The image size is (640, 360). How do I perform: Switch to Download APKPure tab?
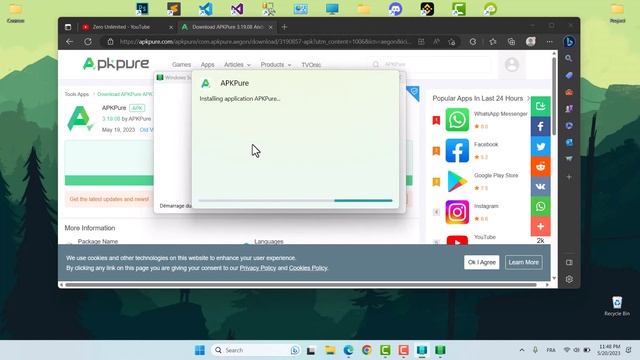click(227, 27)
